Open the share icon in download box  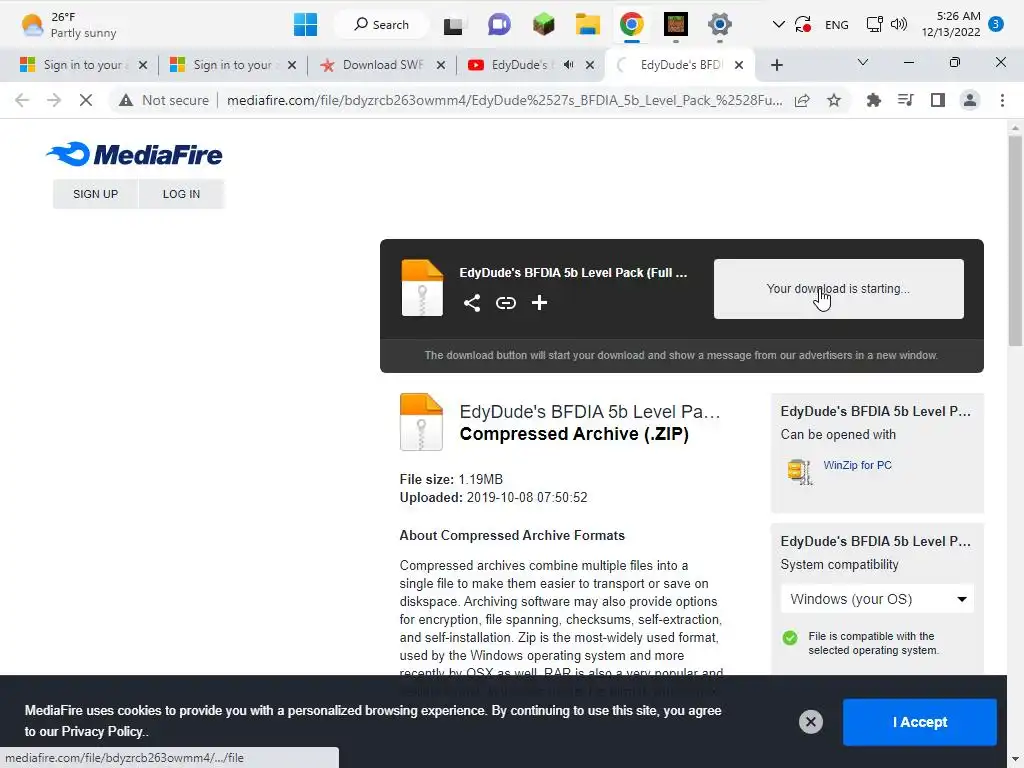[472, 303]
